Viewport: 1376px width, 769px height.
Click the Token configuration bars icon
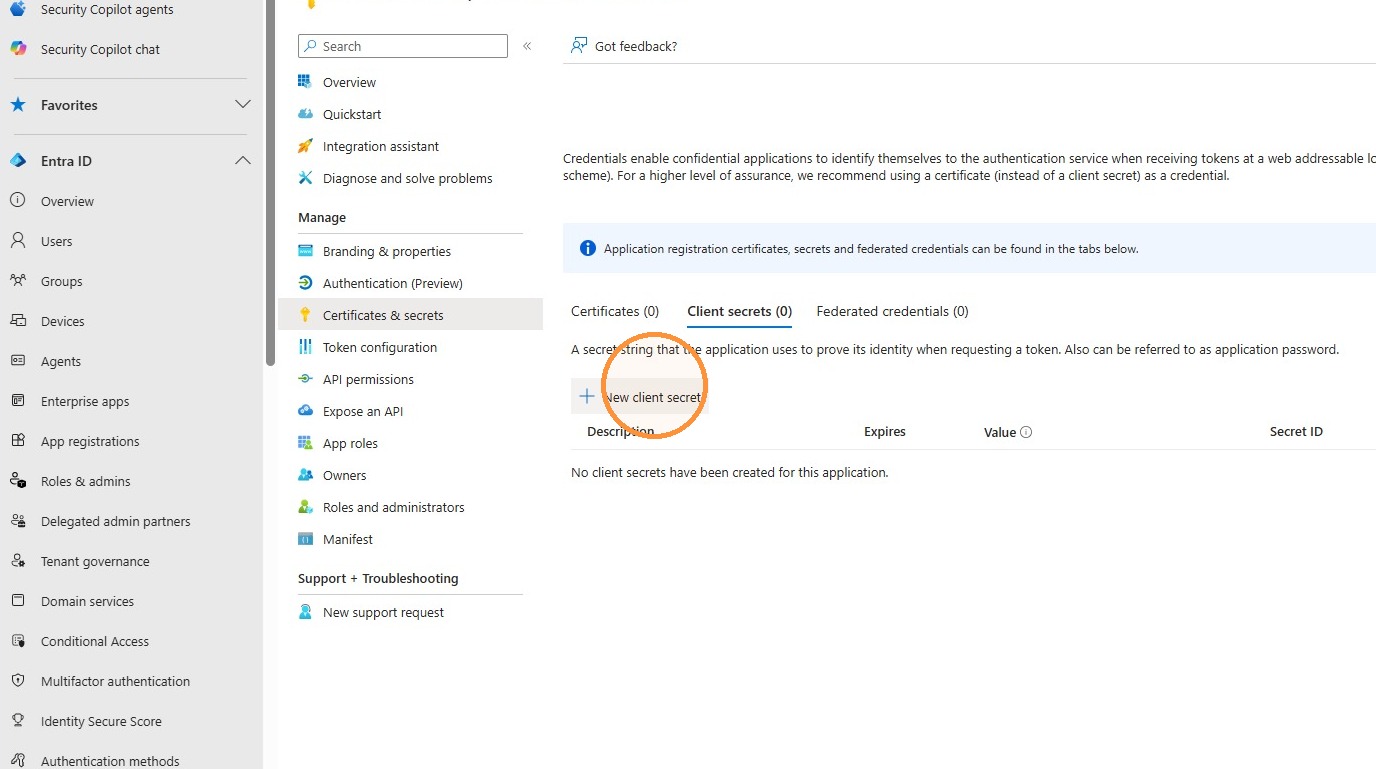pos(306,347)
